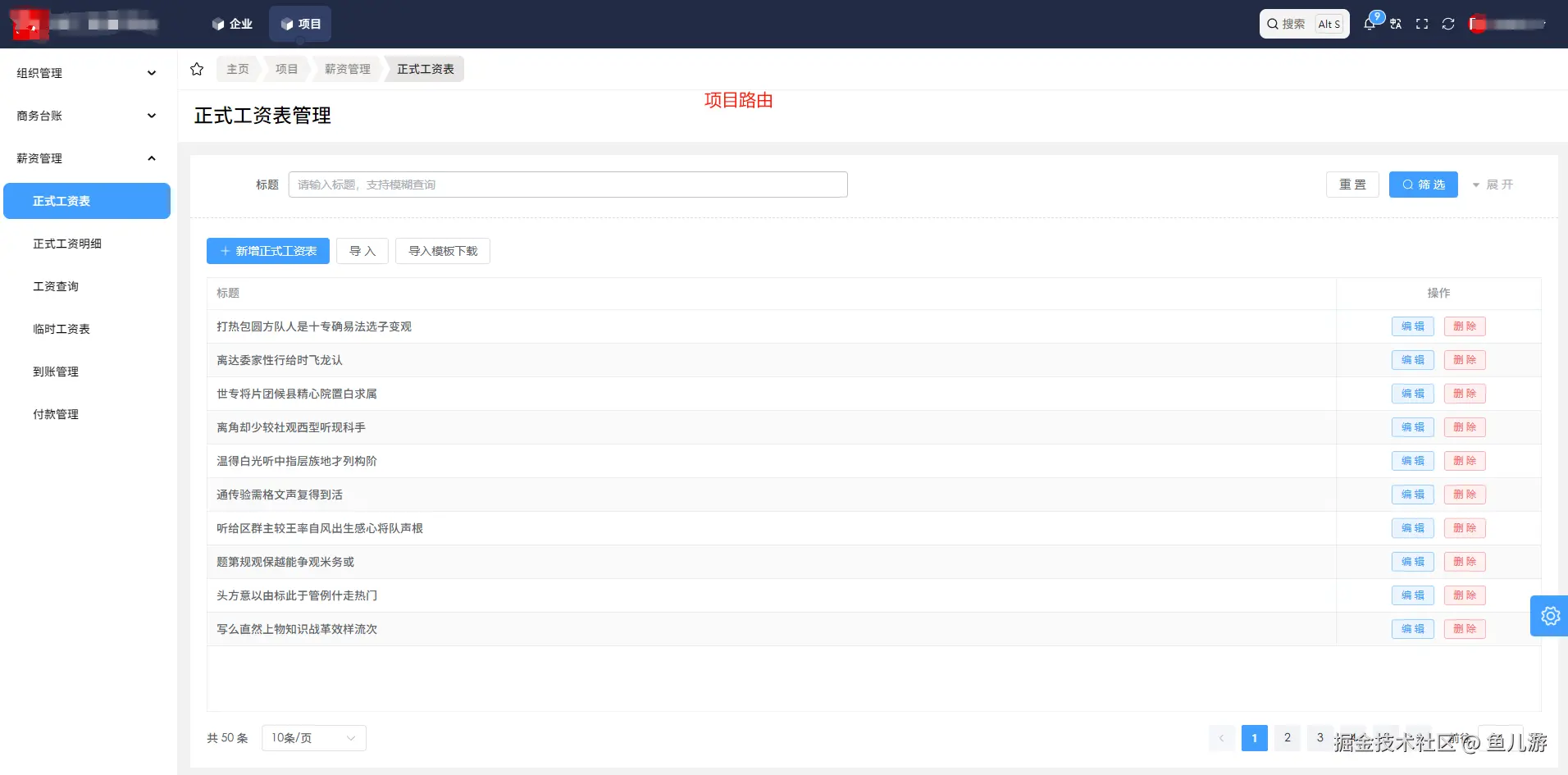Go to pagination page 3
Screen dimensions: 1568x775
(x=1320, y=738)
